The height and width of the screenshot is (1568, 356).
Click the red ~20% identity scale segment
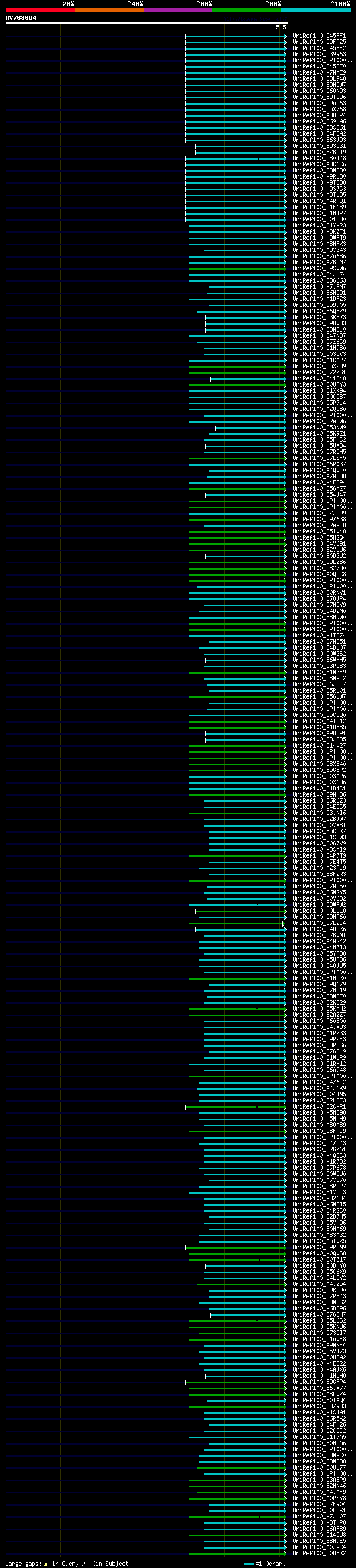(x=39, y=10)
